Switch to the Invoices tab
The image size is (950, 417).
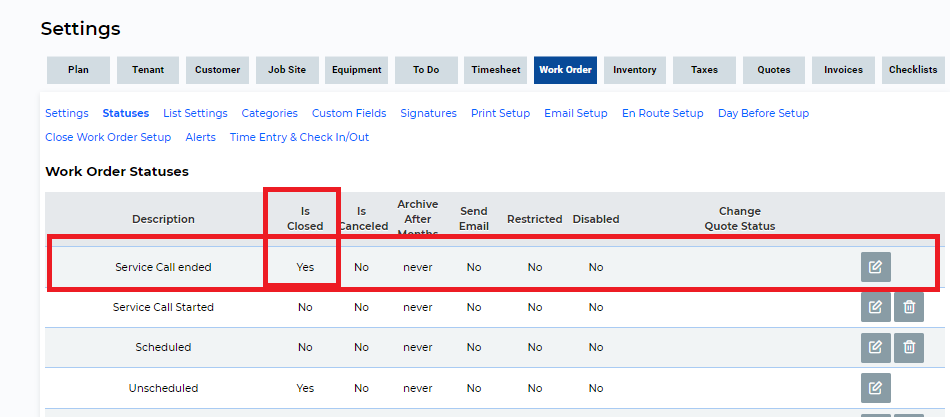[x=843, y=70]
